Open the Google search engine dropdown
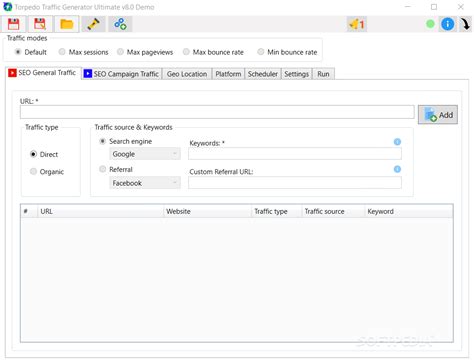The height and width of the screenshot is (362, 474). [x=145, y=154]
